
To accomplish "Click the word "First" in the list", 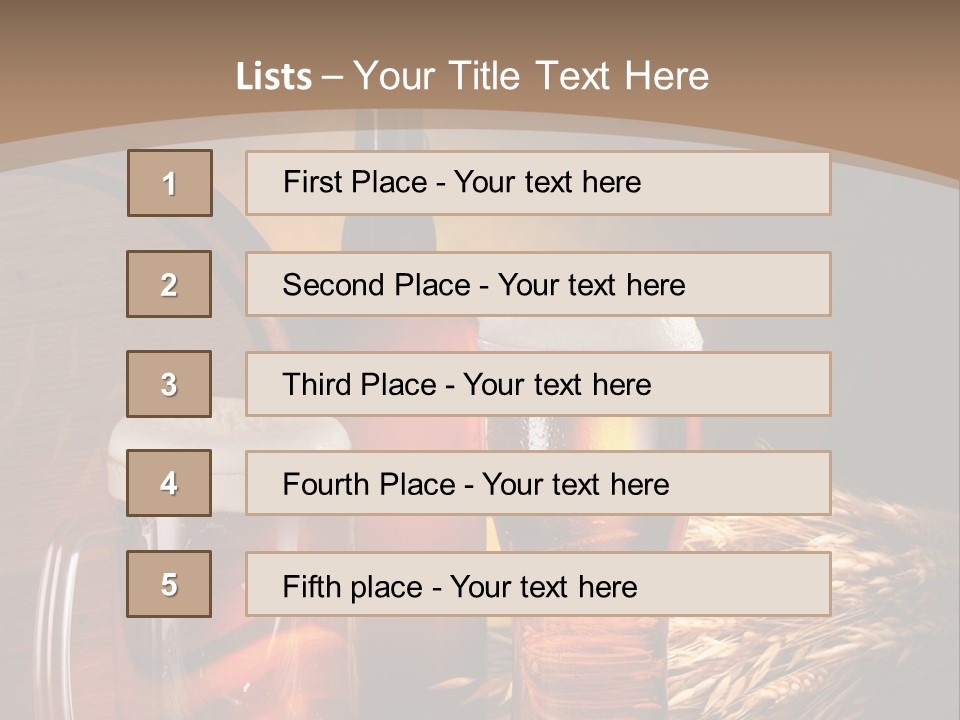I will coord(312,182).
